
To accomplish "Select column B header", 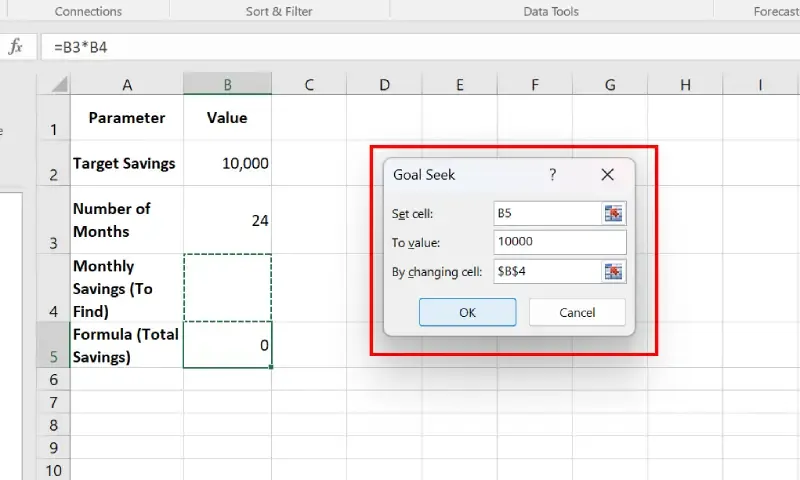I will pyautogui.click(x=228, y=84).
